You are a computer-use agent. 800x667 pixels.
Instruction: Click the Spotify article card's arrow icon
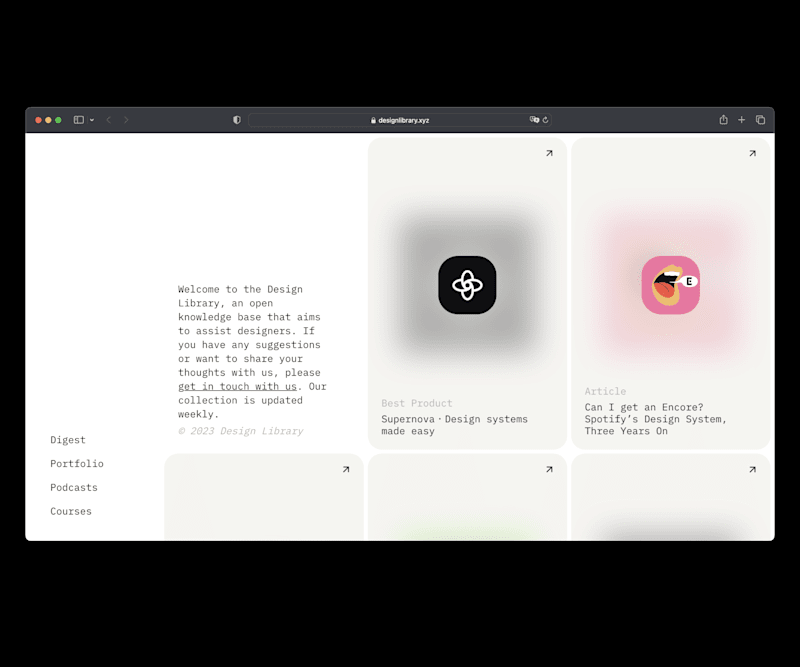coord(753,153)
